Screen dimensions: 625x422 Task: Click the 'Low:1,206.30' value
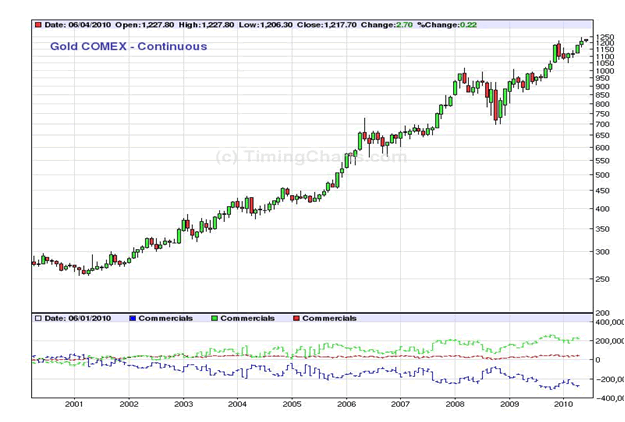pos(266,25)
